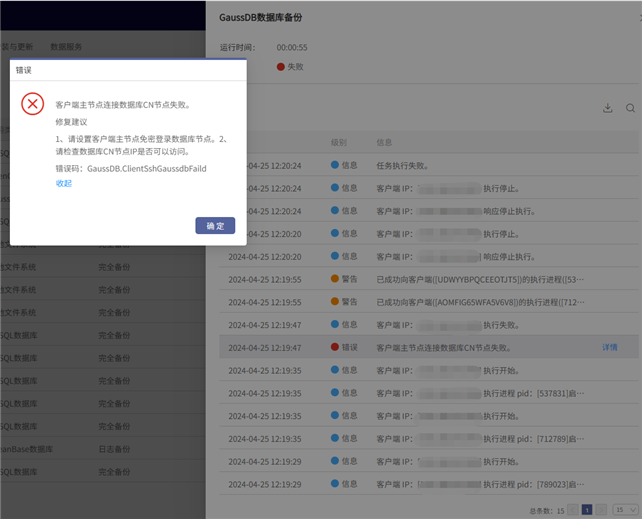Click the 修复建议 heading in dialog
This screenshot has width=643, height=521.
point(71,122)
